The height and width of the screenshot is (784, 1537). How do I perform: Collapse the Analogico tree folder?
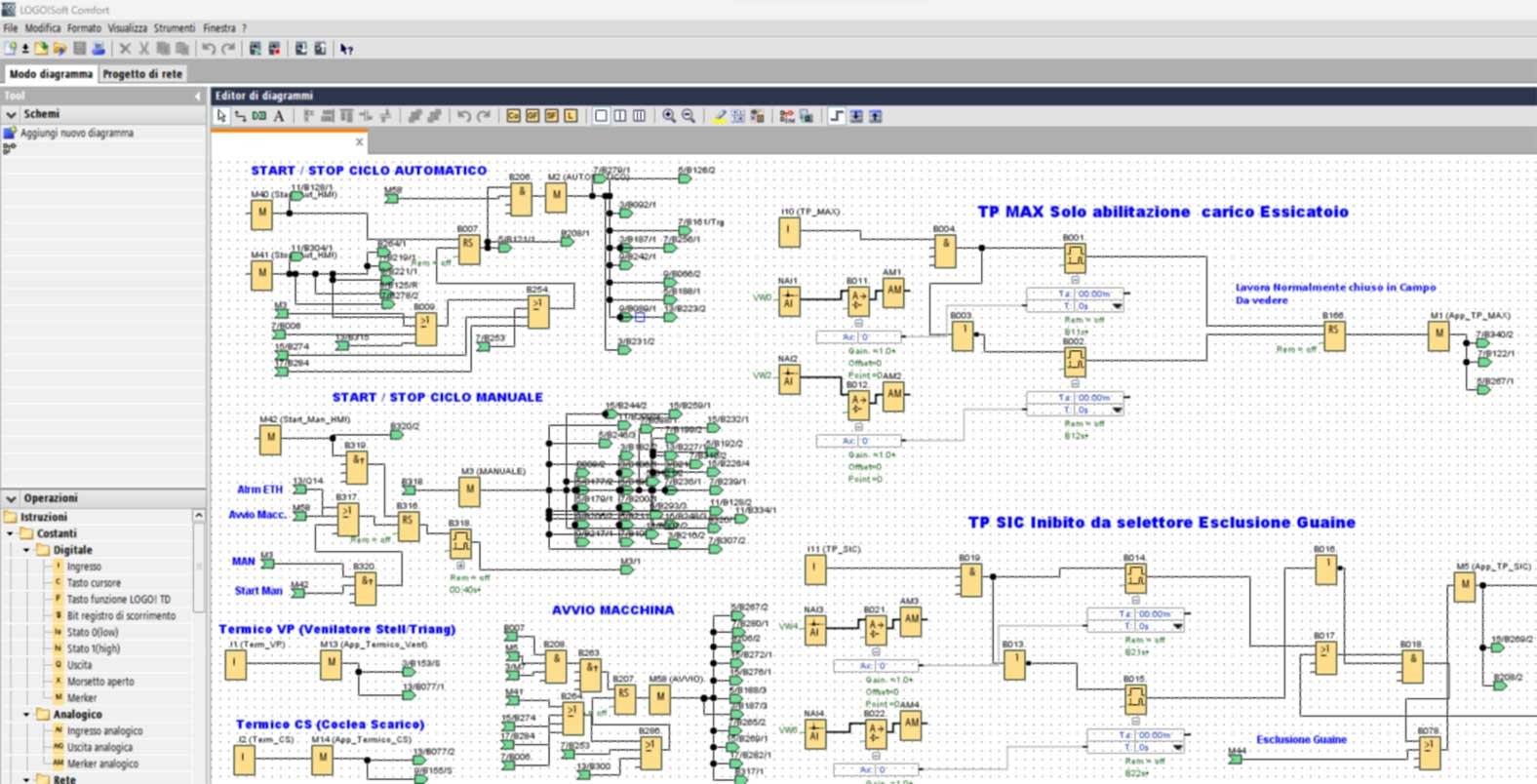point(26,715)
